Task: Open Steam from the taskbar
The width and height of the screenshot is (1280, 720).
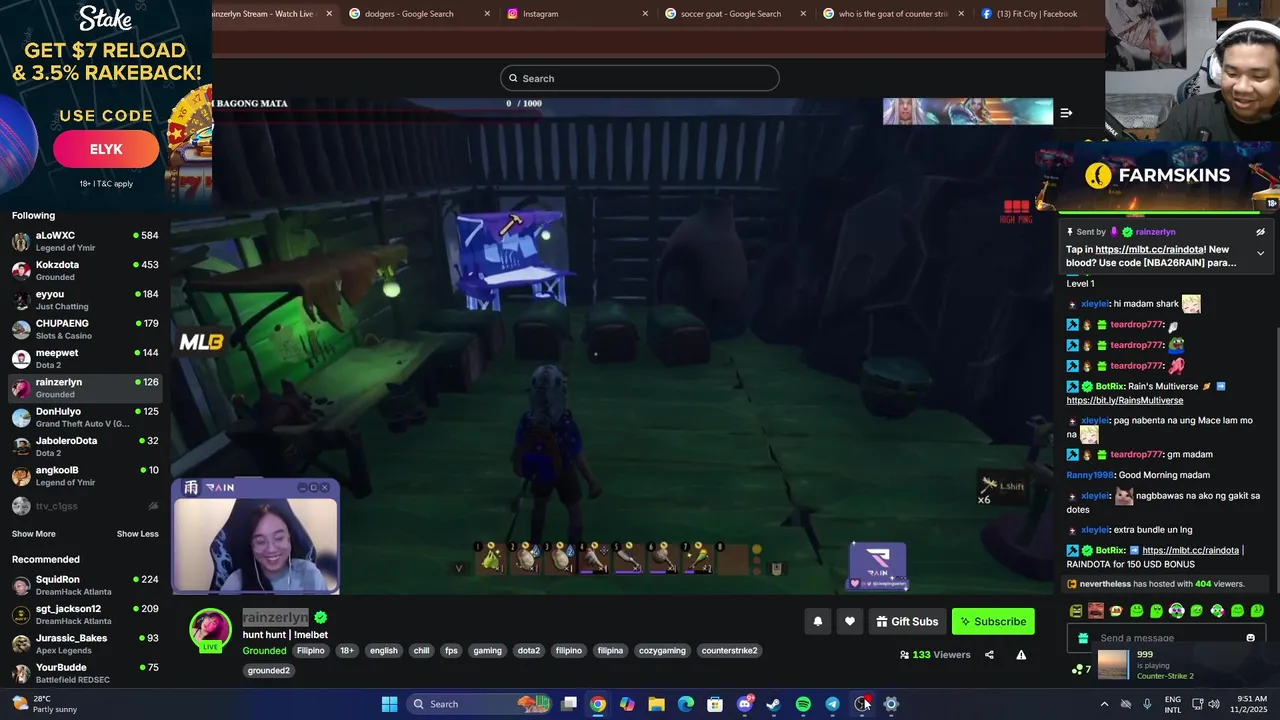Action: tap(773, 704)
